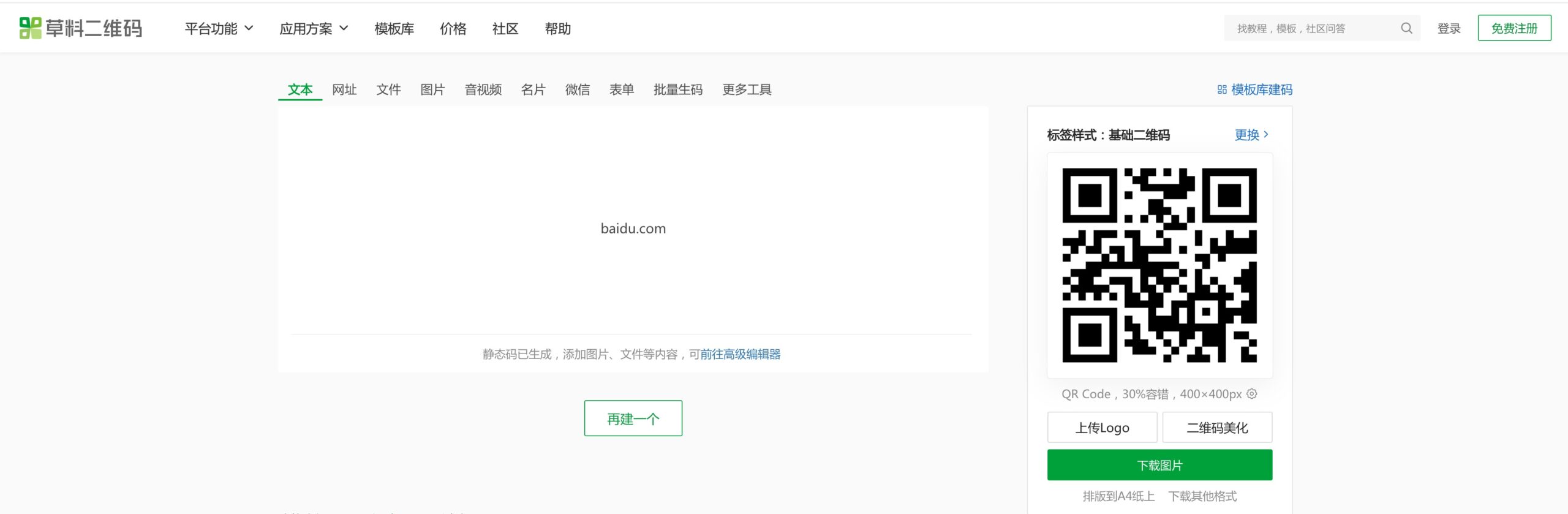Click the 下载其他格式 link

pos(1202,496)
